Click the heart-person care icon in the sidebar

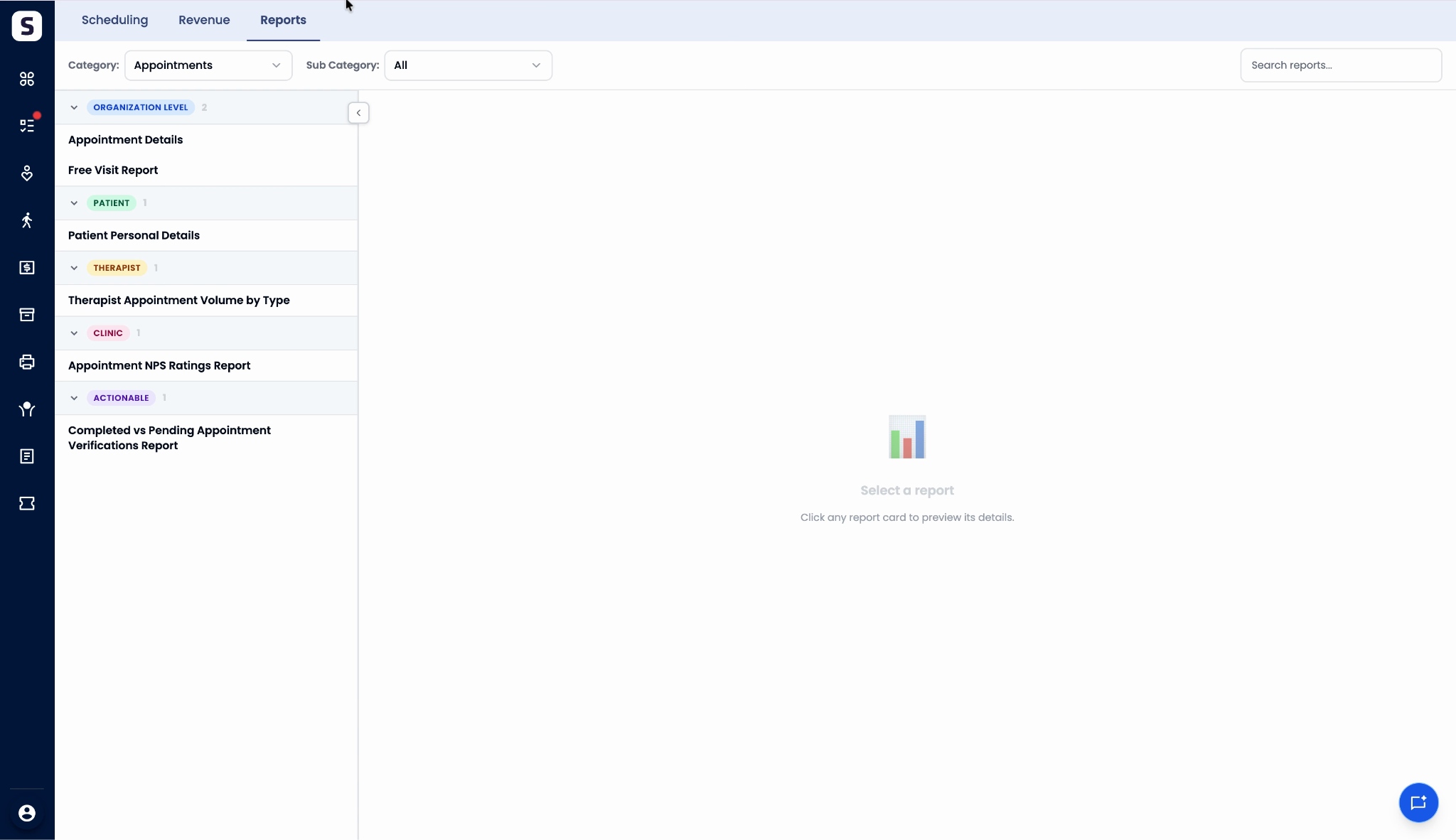click(x=27, y=173)
